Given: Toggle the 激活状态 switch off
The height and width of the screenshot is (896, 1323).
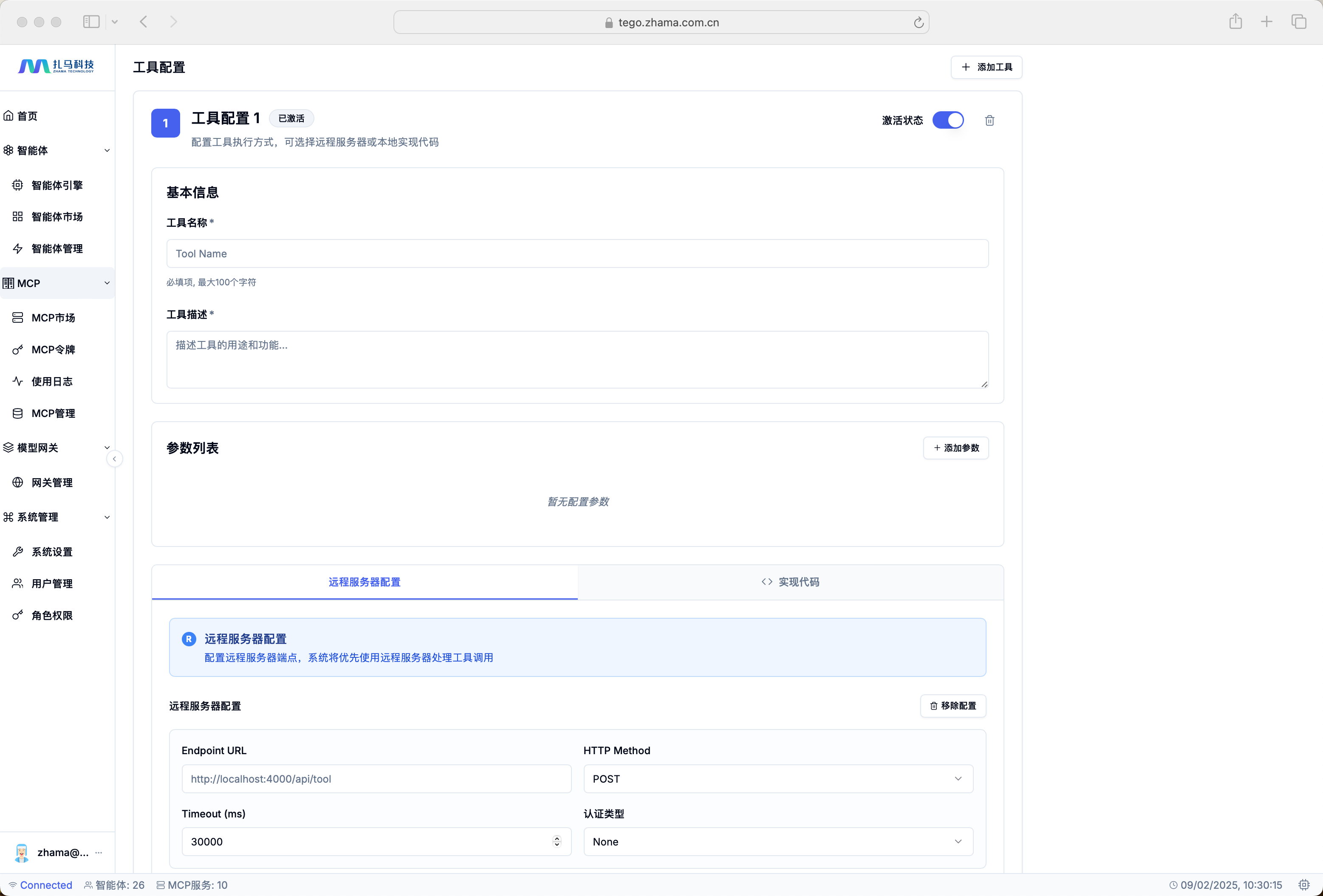Looking at the screenshot, I should click(x=948, y=120).
